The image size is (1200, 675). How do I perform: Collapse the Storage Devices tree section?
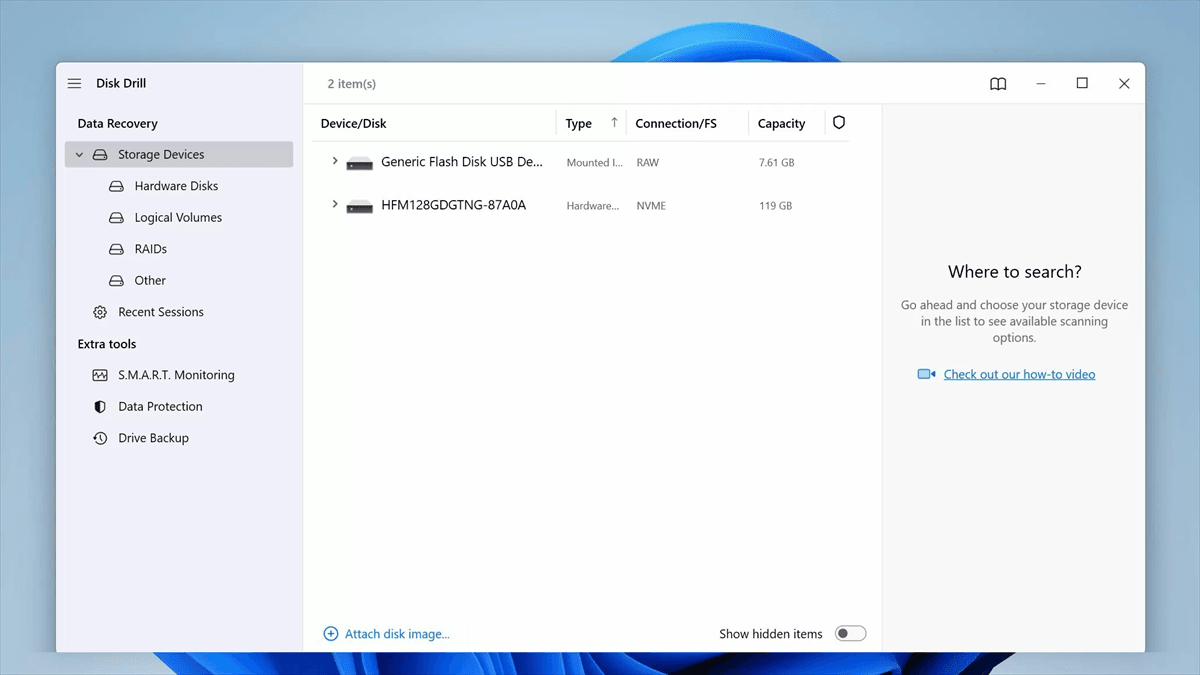pos(79,155)
